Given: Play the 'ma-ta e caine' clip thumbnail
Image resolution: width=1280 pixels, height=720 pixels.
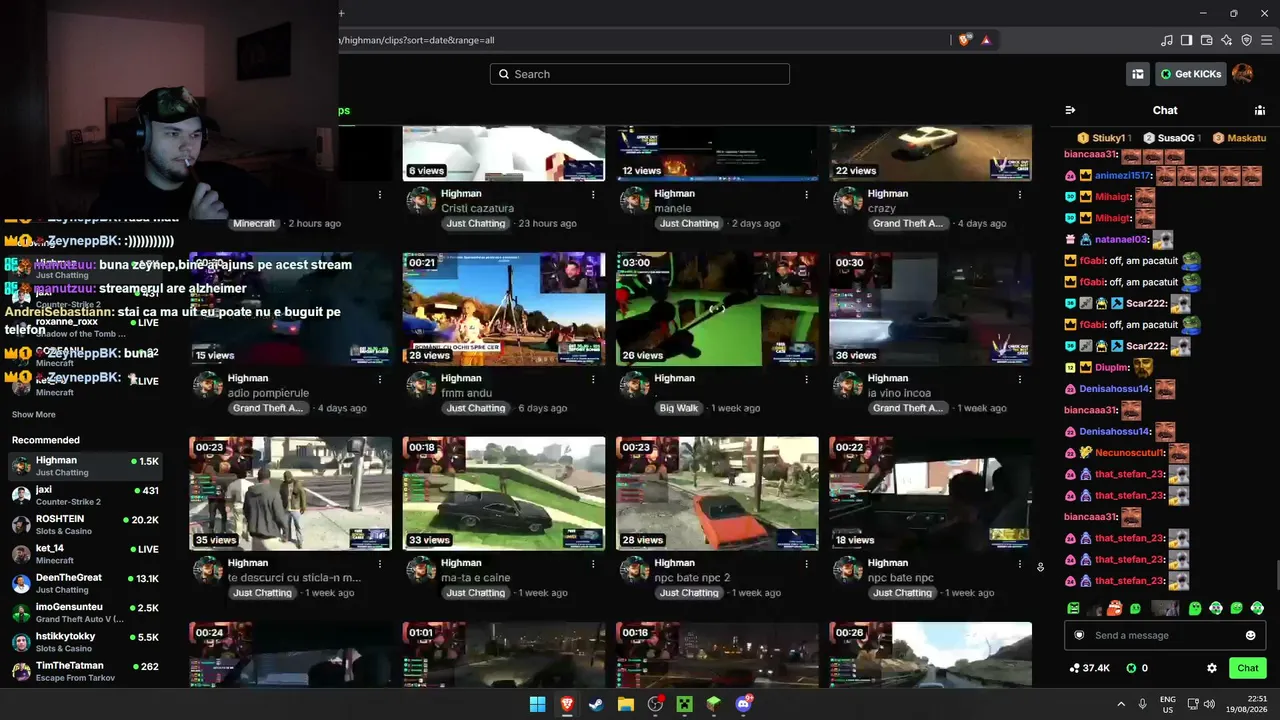Looking at the screenshot, I should pyautogui.click(x=504, y=494).
